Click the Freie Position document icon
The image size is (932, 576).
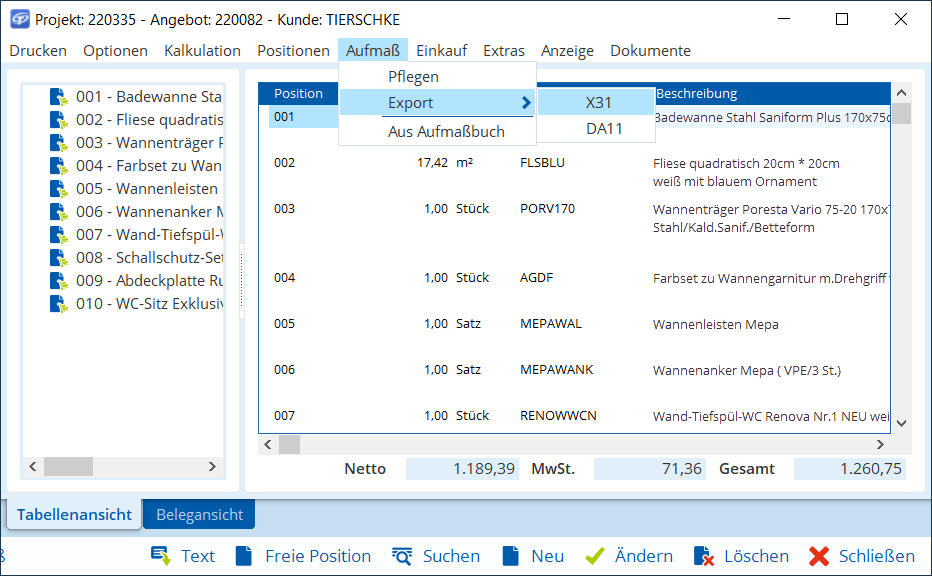tap(244, 556)
